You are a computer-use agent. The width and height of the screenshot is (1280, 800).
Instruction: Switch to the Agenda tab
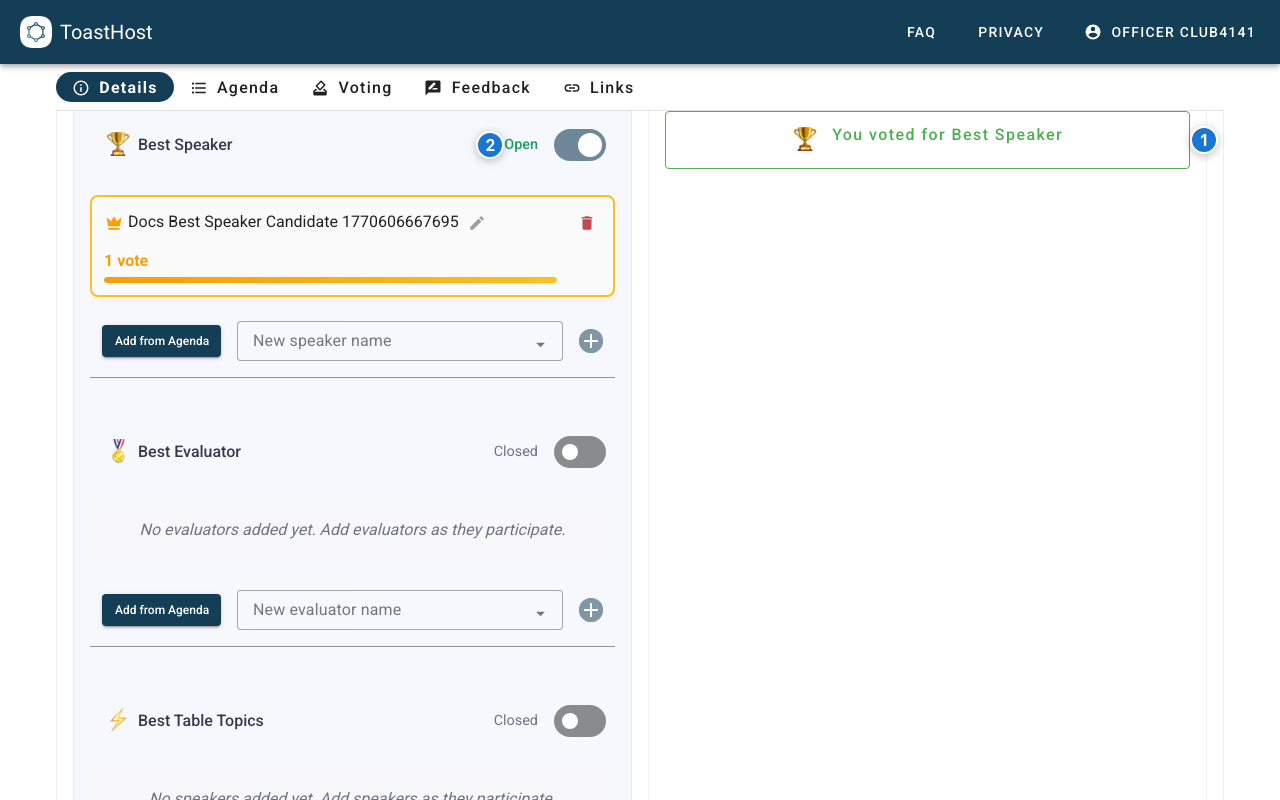tap(235, 88)
